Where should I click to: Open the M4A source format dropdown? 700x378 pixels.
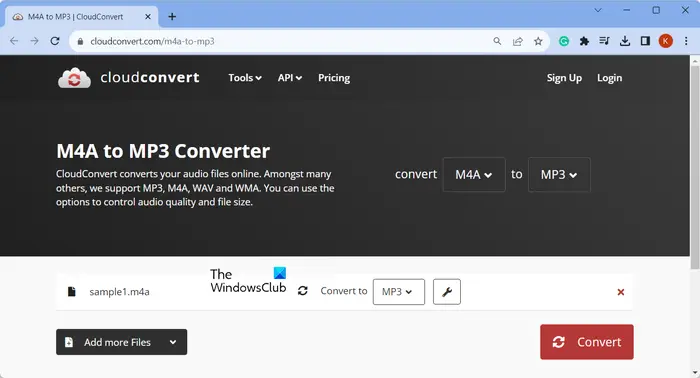click(474, 174)
